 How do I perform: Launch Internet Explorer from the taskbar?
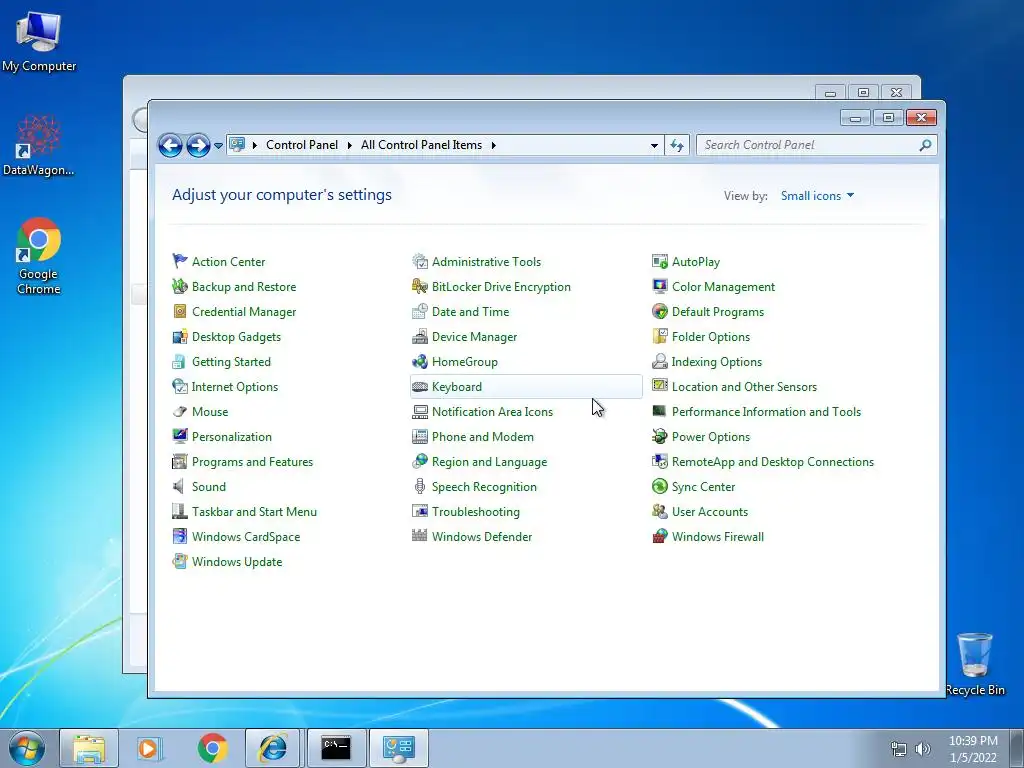point(272,748)
